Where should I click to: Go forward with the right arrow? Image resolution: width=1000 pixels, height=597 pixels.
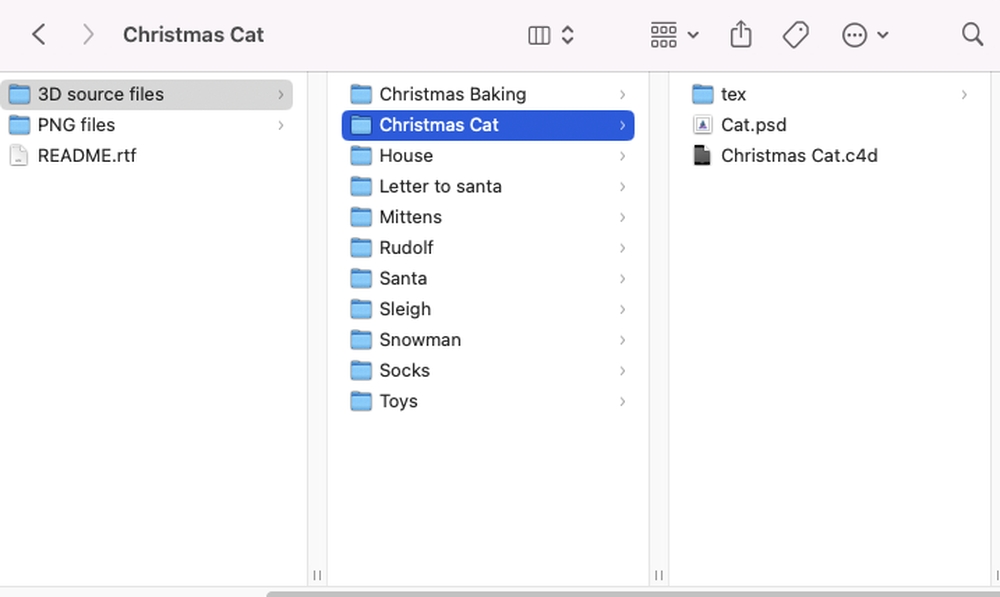[x=88, y=34]
